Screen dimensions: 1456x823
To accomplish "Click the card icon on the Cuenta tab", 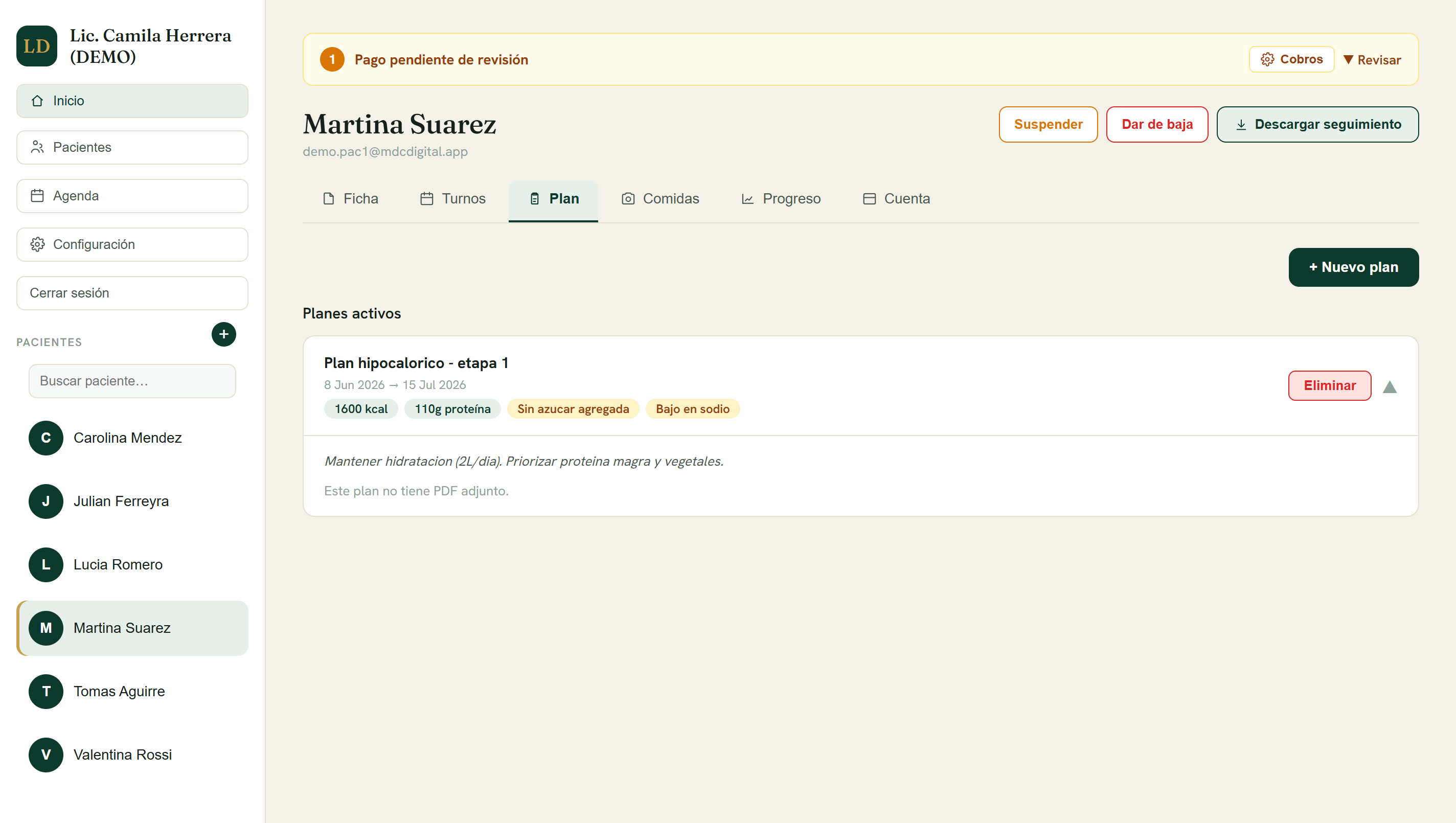I will pyautogui.click(x=869, y=198).
